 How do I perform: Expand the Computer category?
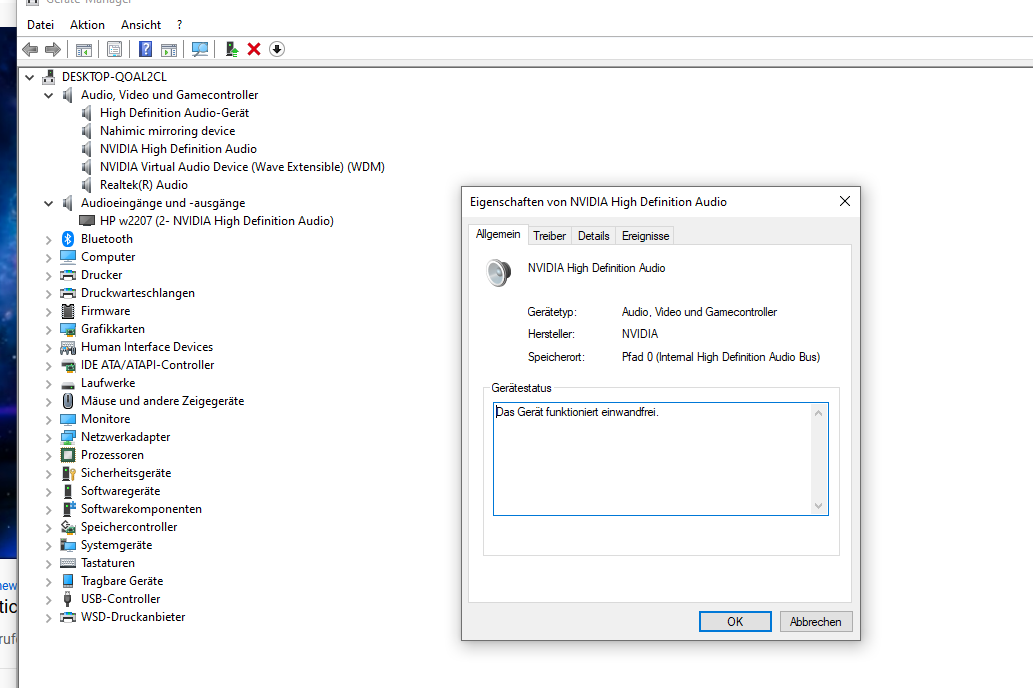48,258
